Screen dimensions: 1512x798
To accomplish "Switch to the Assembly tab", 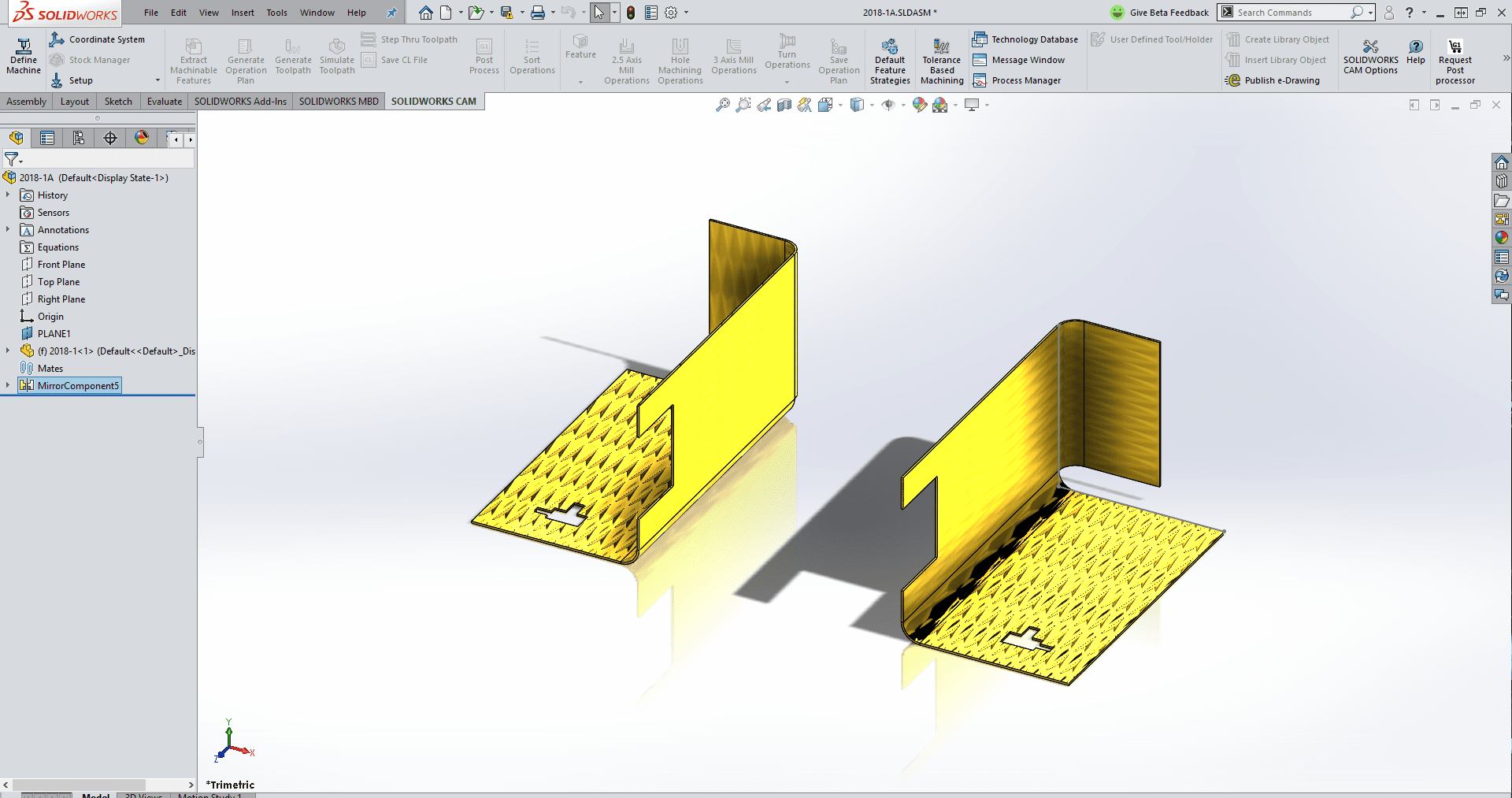I will pos(27,101).
